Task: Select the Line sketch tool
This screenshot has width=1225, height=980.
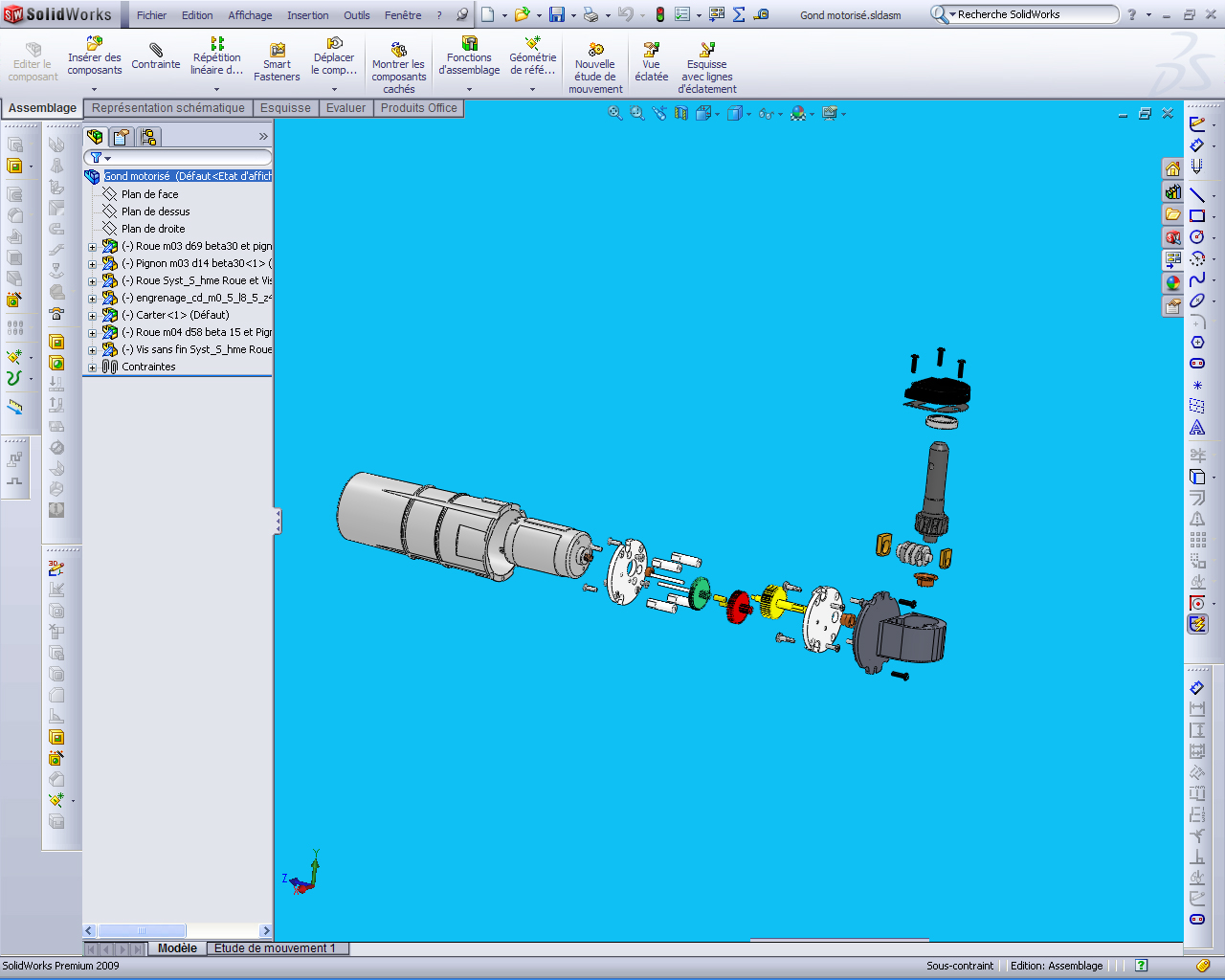Action: [1197, 195]
